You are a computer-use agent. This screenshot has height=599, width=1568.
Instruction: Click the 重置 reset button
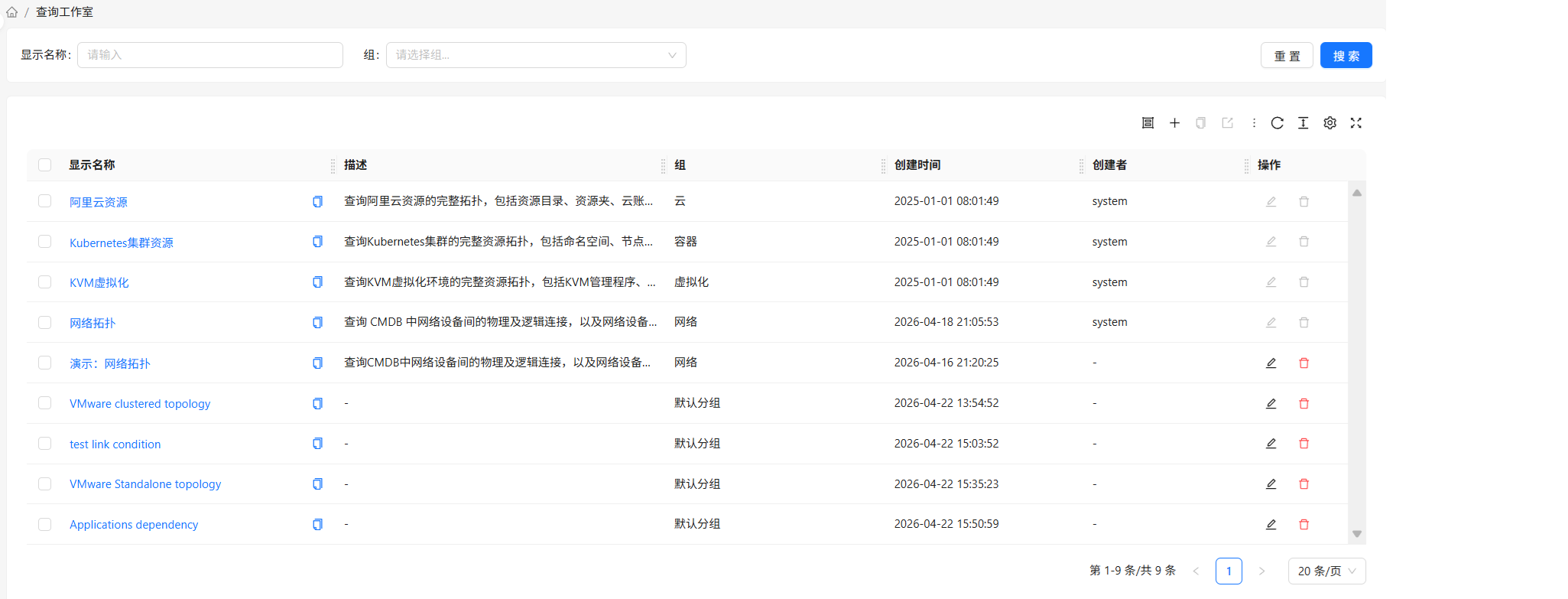1287,56
